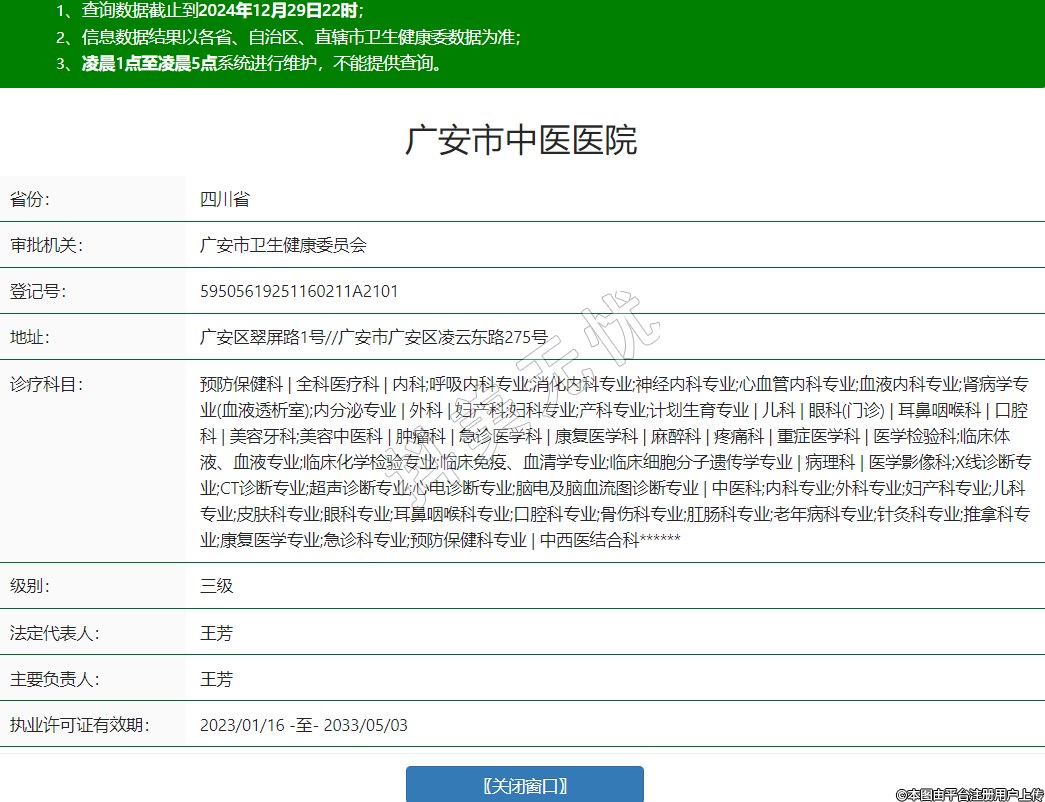
Task: Click the 凌晨1点至凌晨5点 maintenance notice line
Action: point(262,64)
